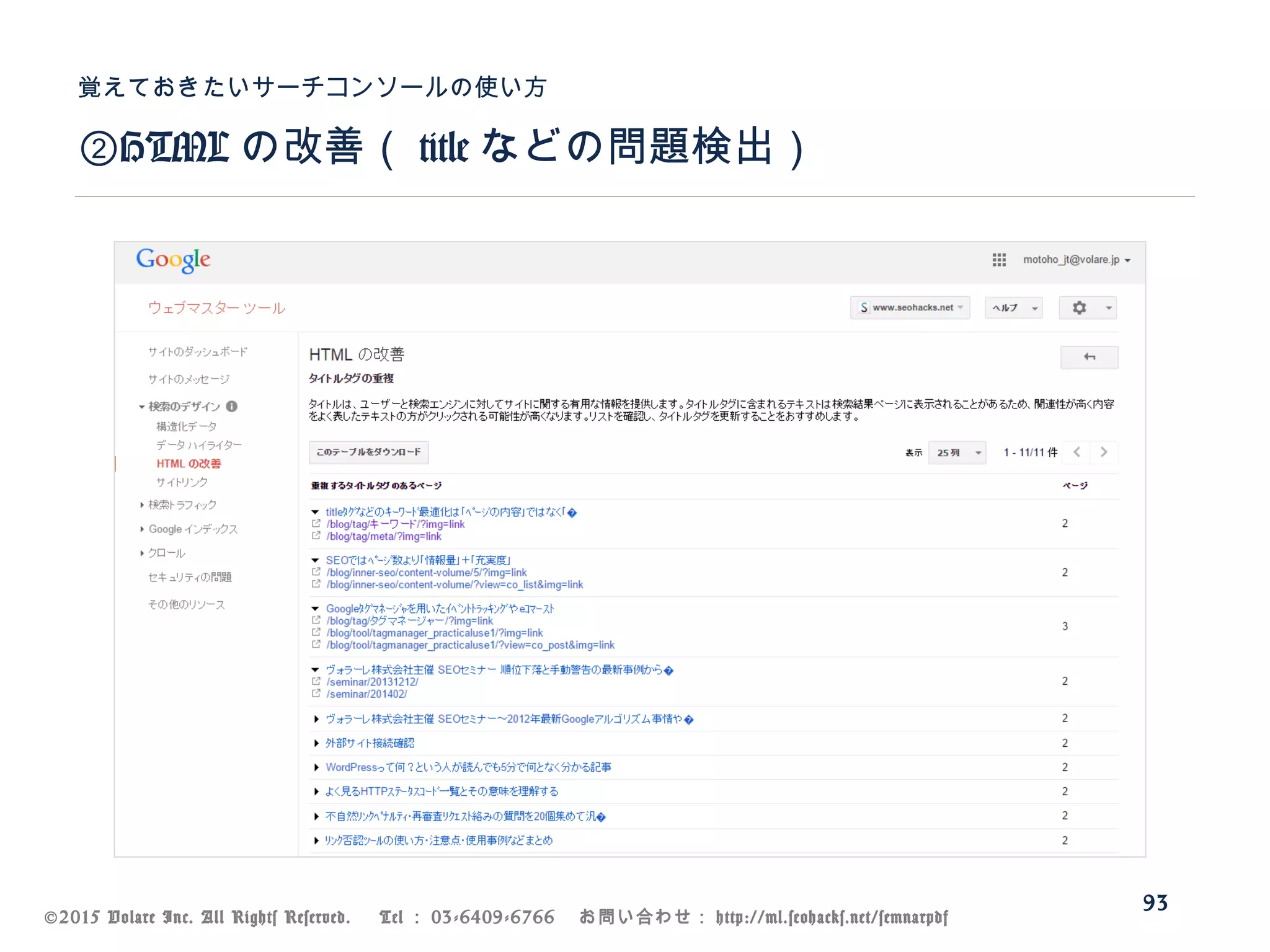Click the Google logo
This screenshot has height=952, width=1270.
click(x=173, y=260)
